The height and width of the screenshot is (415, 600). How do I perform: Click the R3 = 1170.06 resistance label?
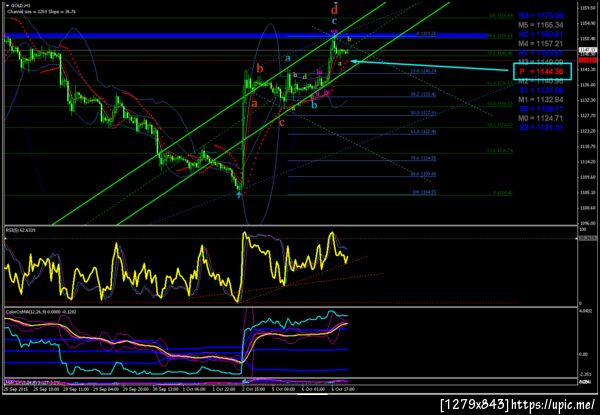point(541,16)
